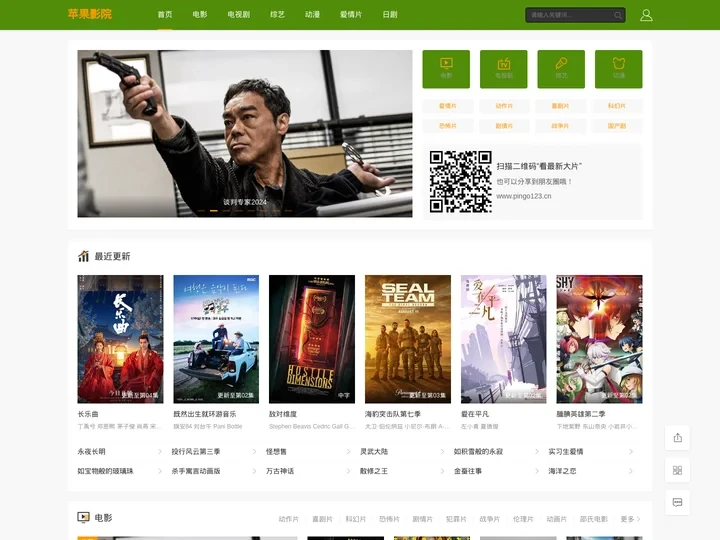Select the 动漫 nav tab in header
This screenshot has width=720, height=540.
(312, 15)
